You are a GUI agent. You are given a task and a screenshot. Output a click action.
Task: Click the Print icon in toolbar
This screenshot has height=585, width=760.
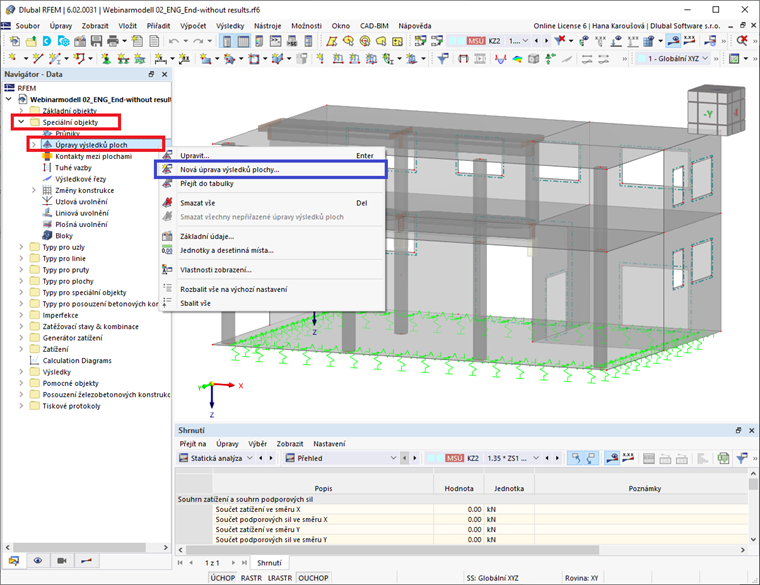tap(113, 42)
